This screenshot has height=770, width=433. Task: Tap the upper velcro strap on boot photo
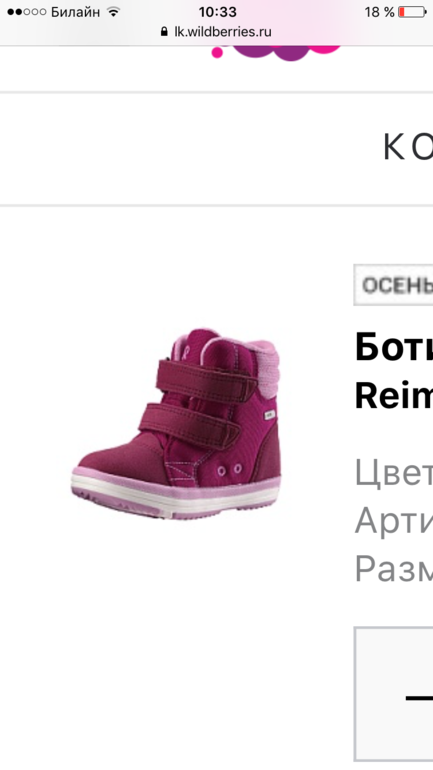pyautogui.click(x=206, y=377)
